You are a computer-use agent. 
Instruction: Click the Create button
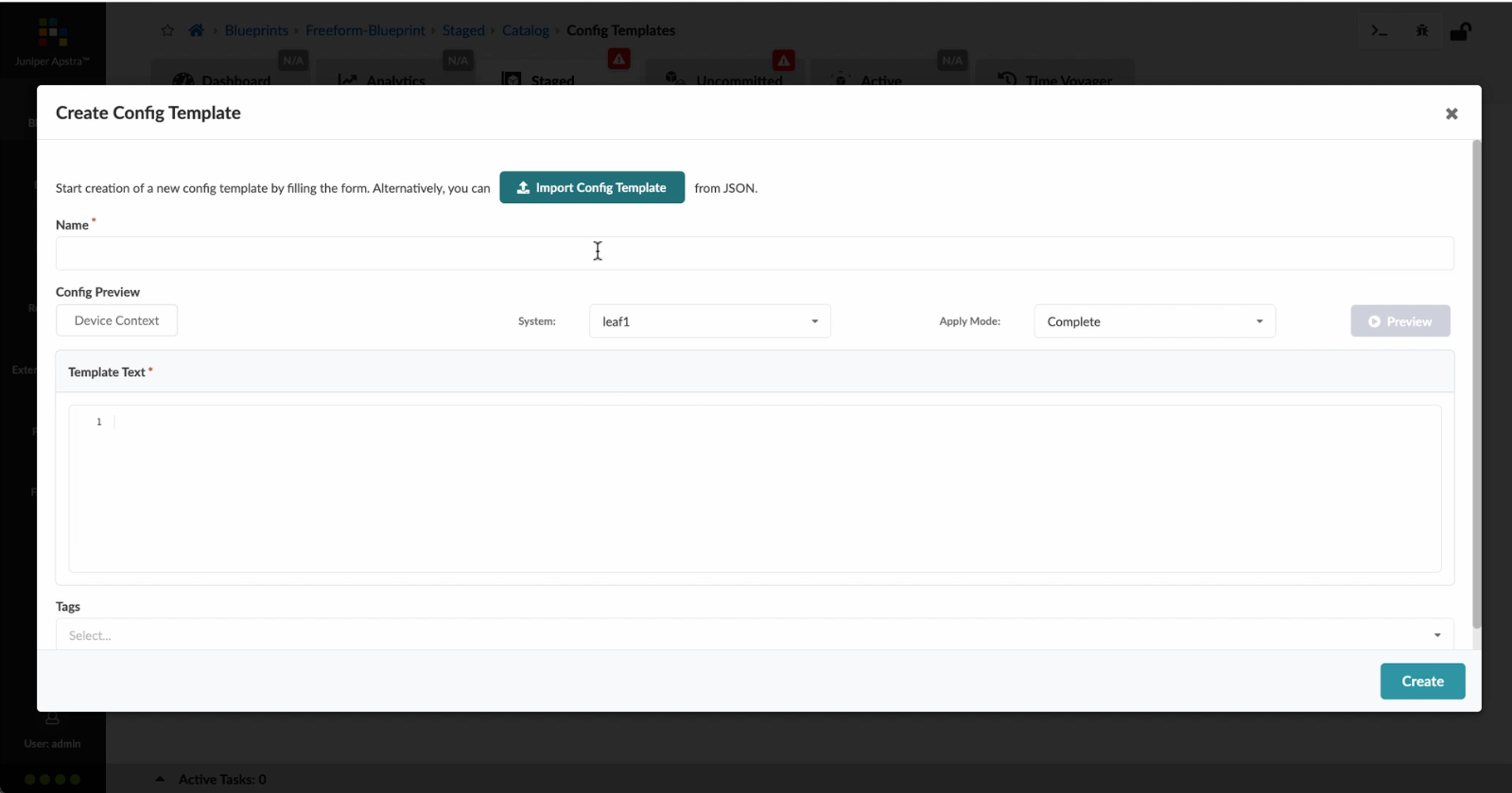point(1422,681)
